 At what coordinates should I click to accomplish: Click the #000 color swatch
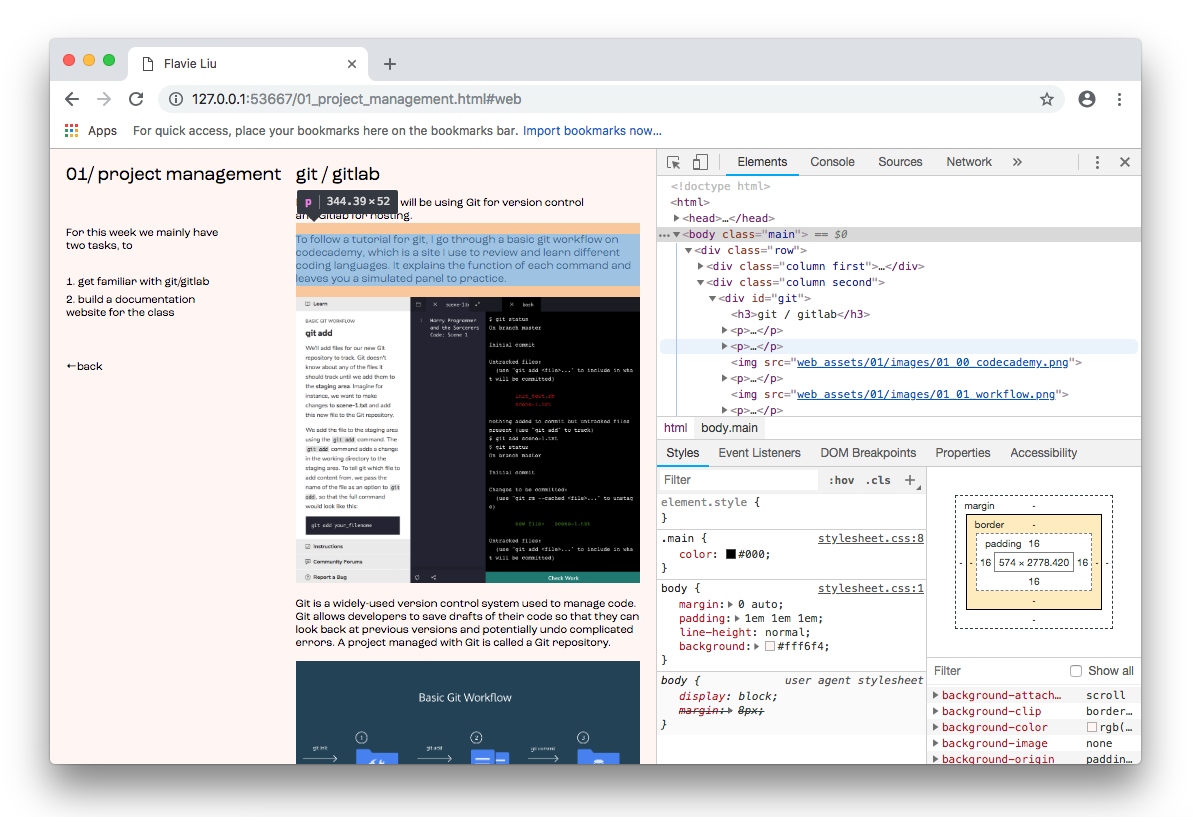(x=730, y=555)
